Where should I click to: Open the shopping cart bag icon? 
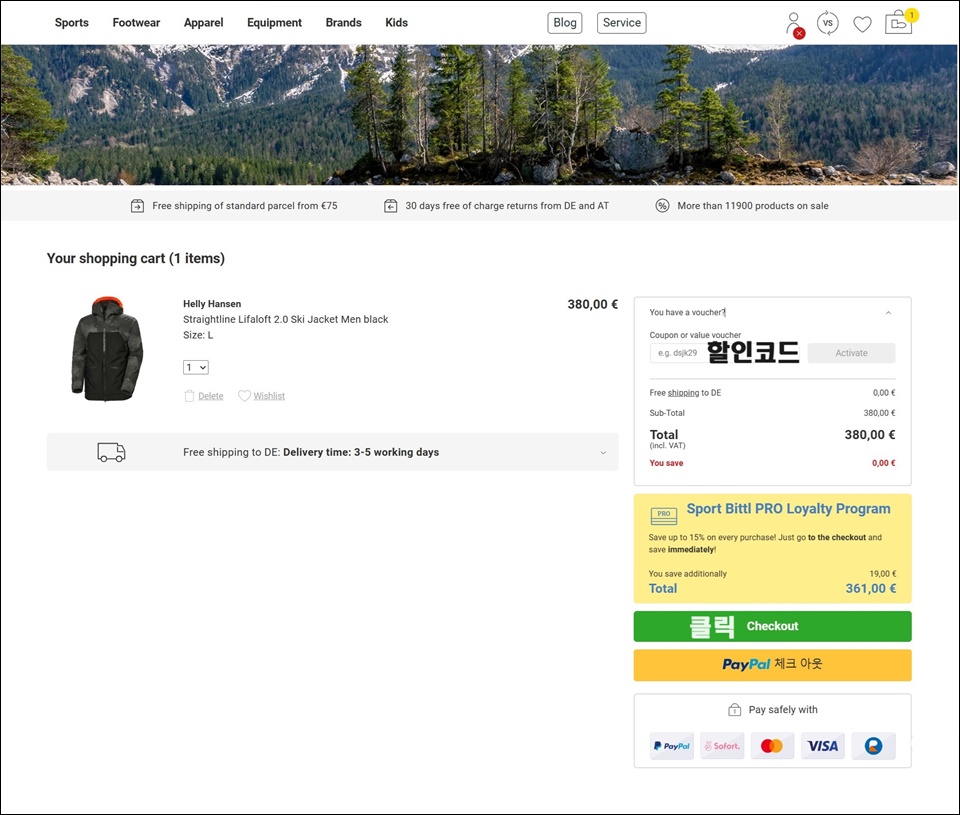pos(899,23)
